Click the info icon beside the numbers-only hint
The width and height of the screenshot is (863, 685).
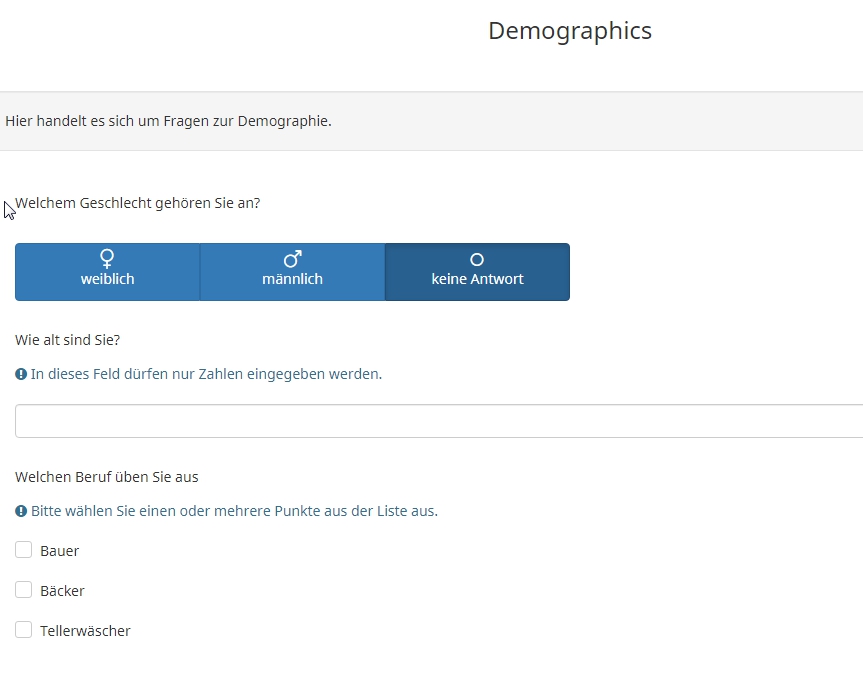21,374
